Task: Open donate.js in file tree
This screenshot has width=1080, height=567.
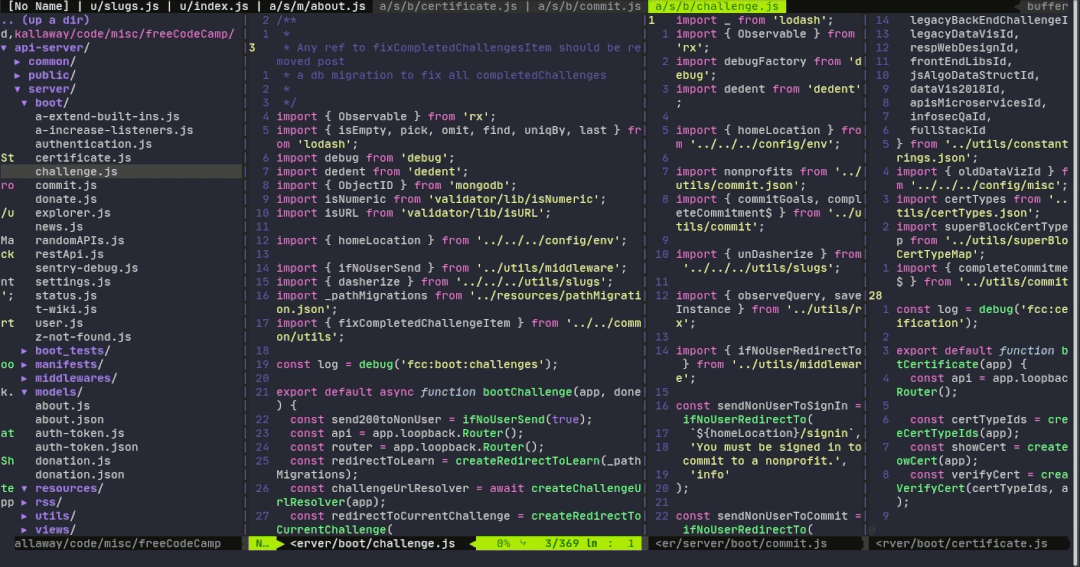Action: [x=66, y=199]
